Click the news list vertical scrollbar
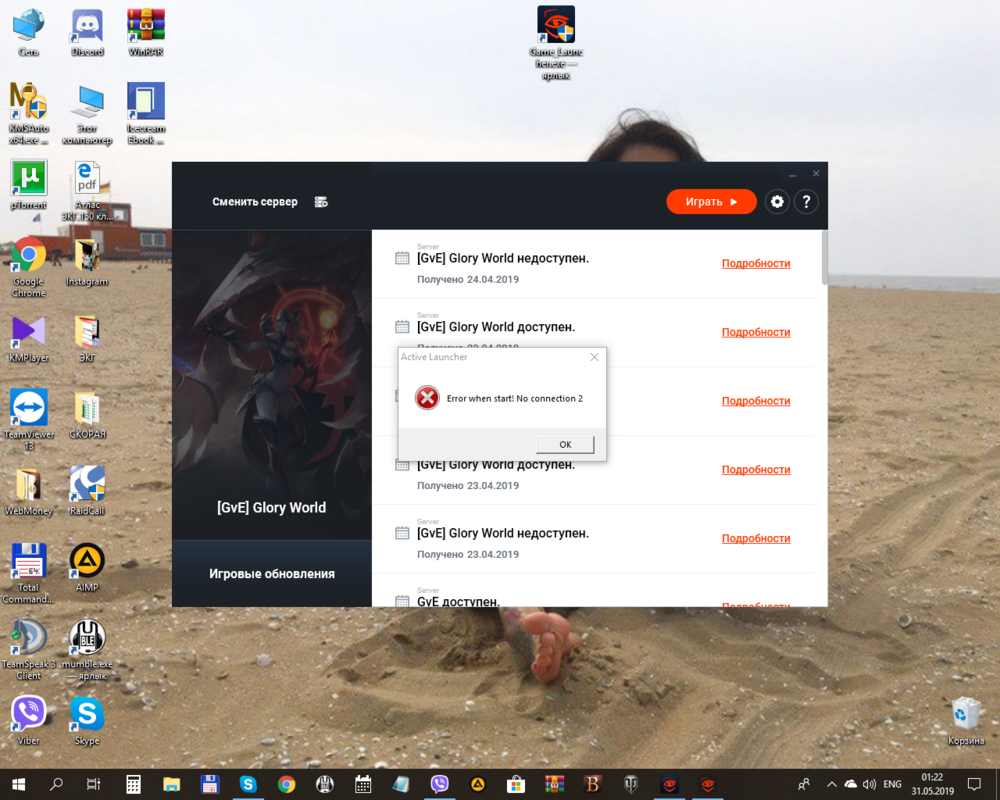Screen dimensions: 1000x800 click(x=824, y=258)
